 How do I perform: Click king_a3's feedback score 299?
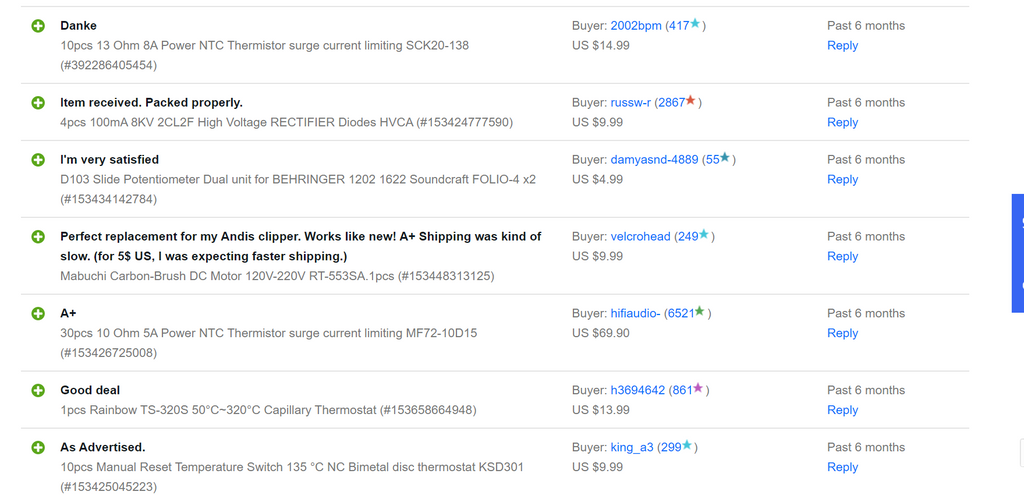pyautogui.click(x=670, y=448)
